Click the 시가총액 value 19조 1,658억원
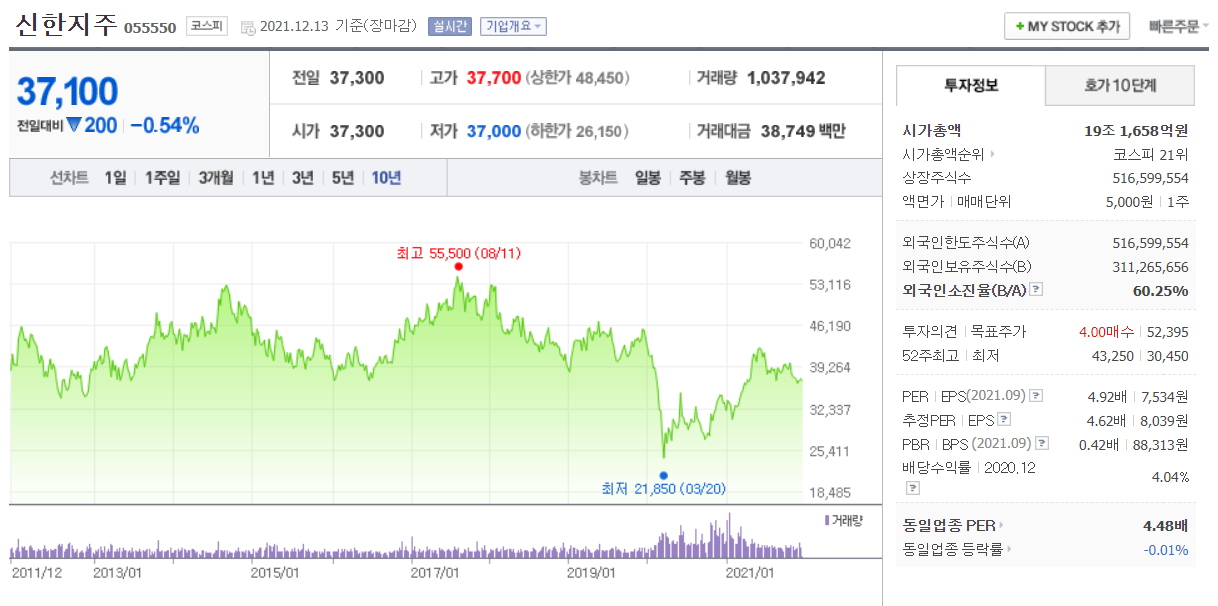Viewport: 1218px width, 606px height. click(1136, 131)
